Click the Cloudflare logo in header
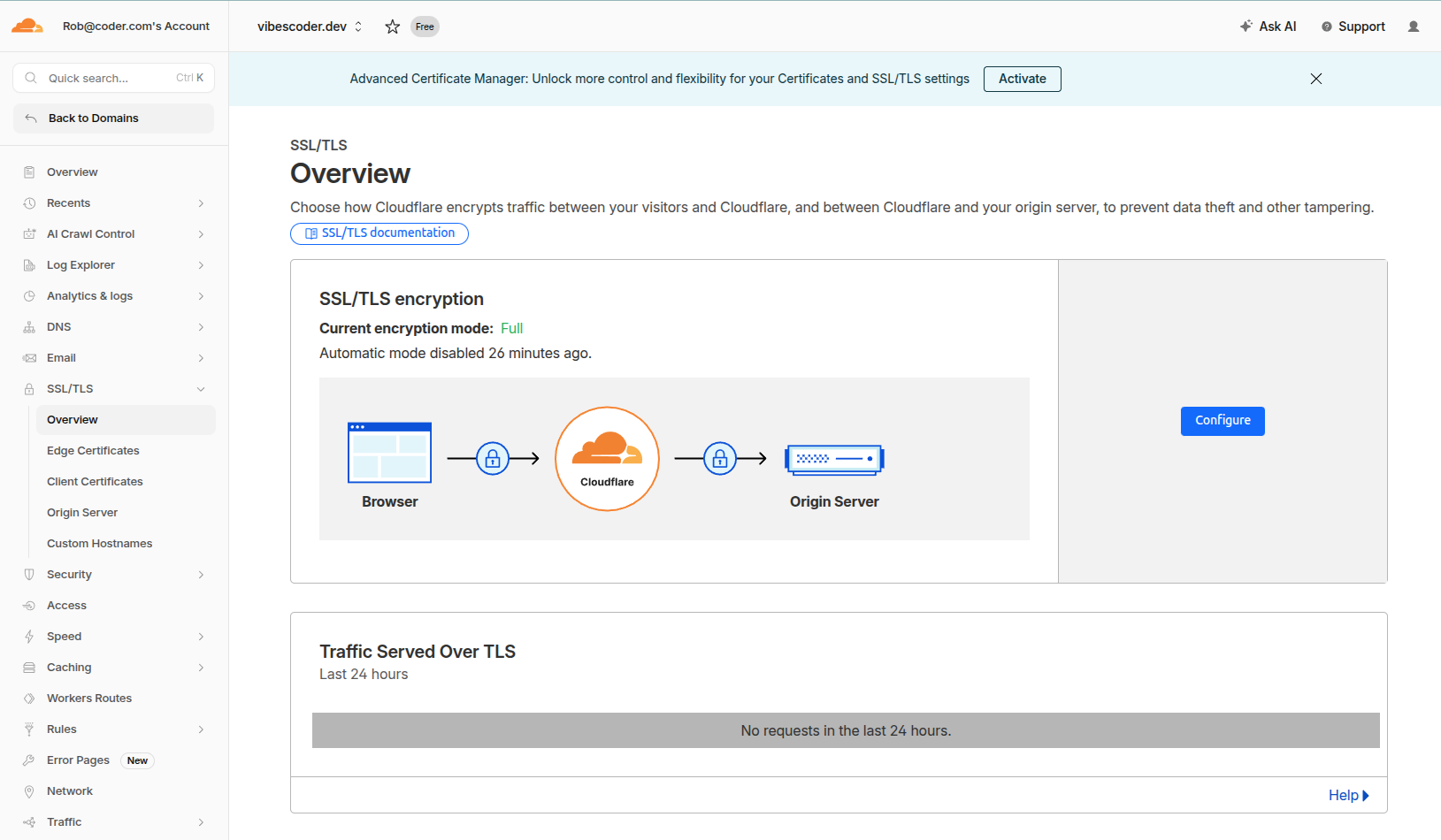 point(27,26)
